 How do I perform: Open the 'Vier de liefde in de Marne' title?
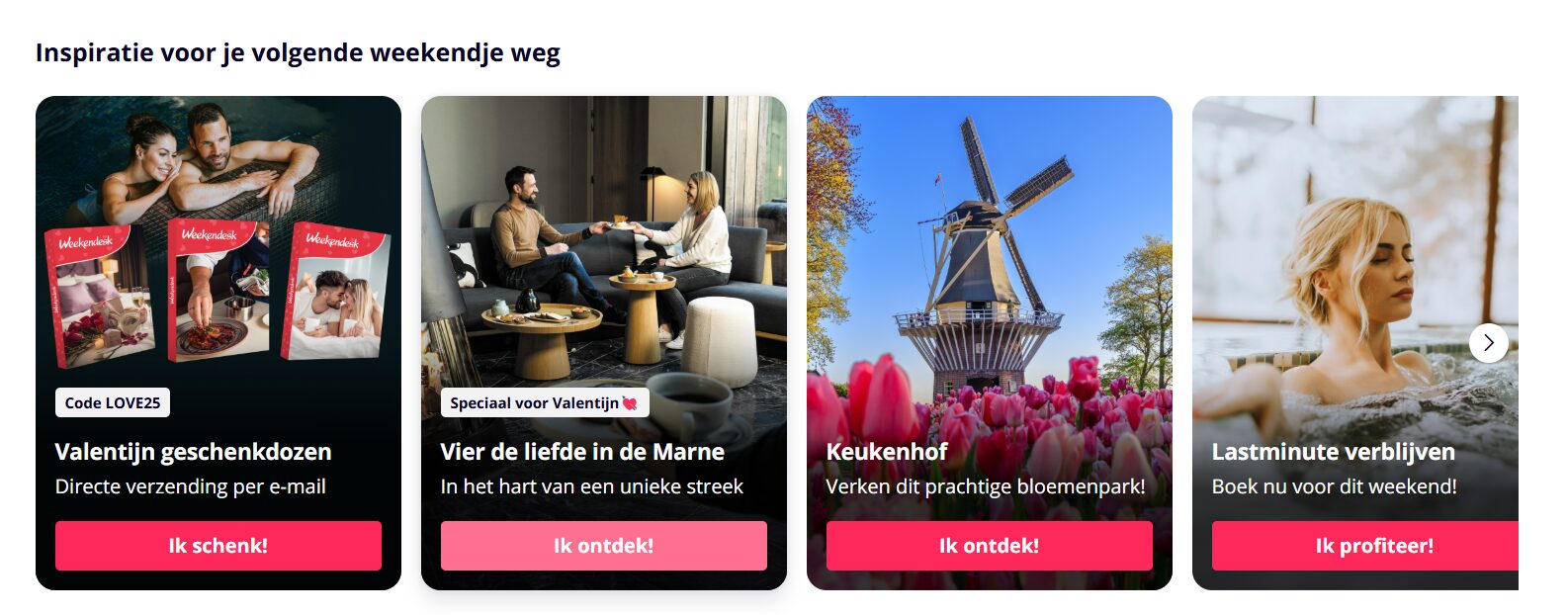point(582,452)
